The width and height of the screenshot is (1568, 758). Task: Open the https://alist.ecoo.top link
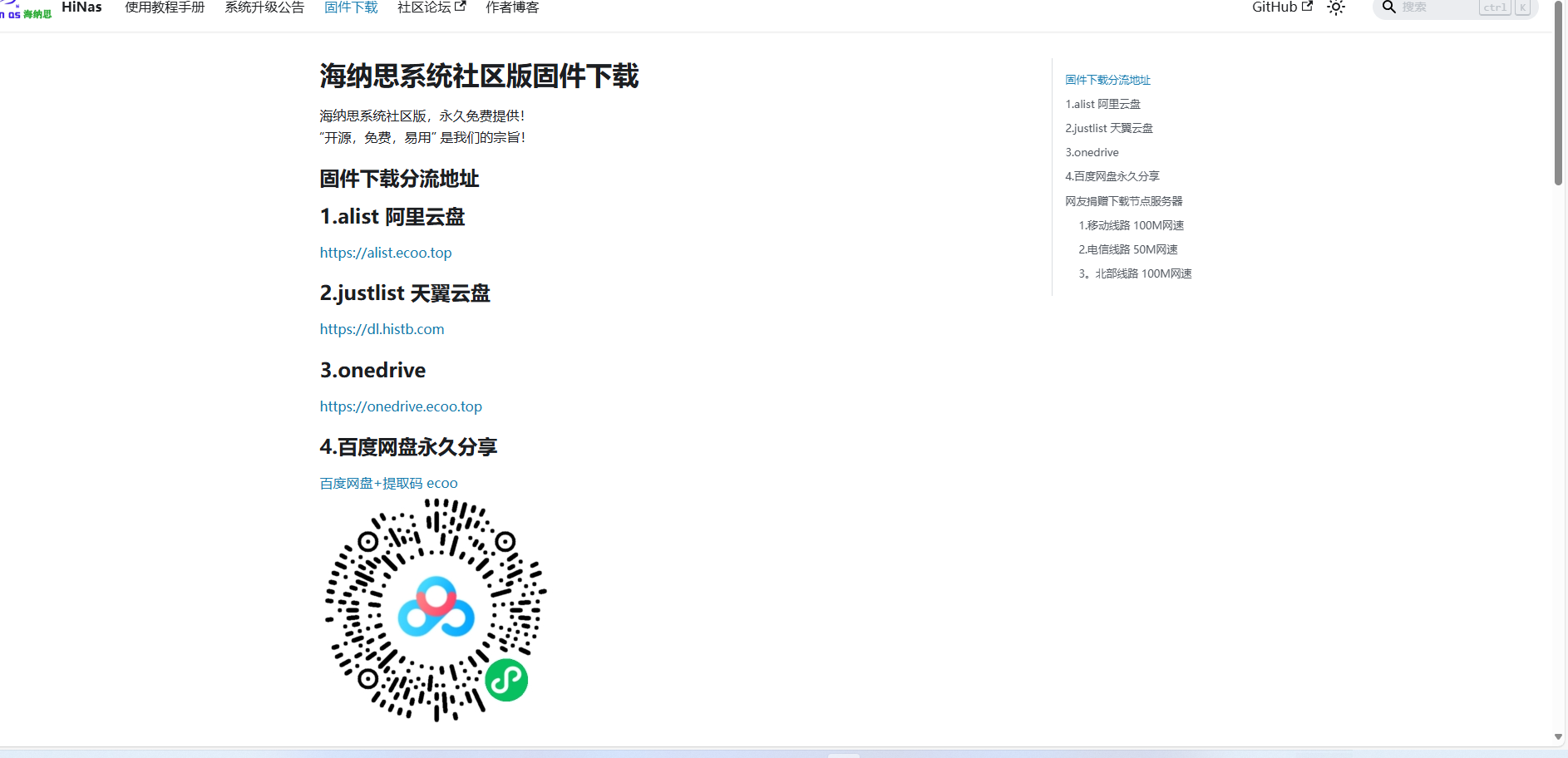click(385, 253)
